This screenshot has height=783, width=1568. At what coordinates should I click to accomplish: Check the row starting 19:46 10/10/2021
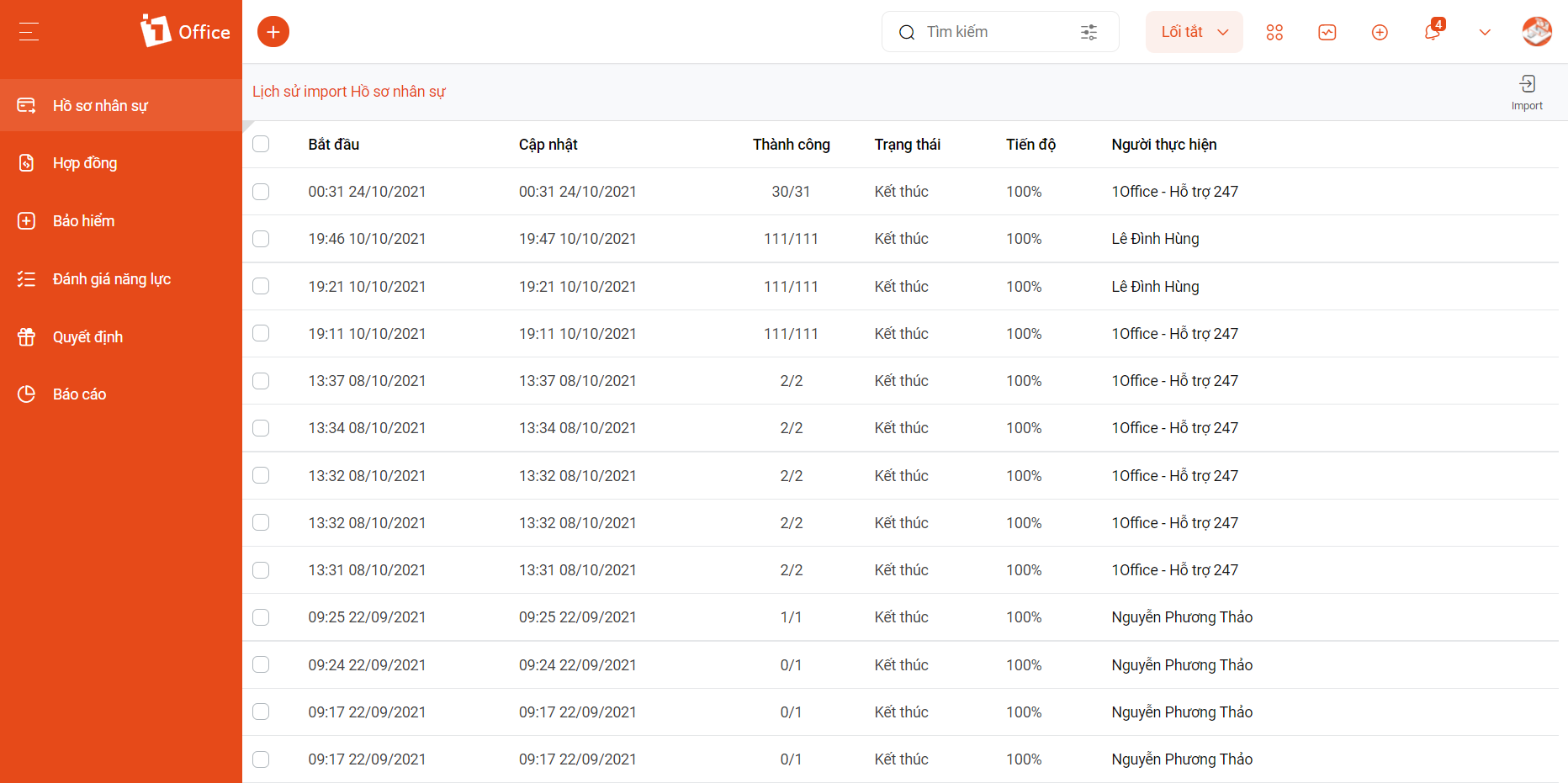click(x=261, y=239)
